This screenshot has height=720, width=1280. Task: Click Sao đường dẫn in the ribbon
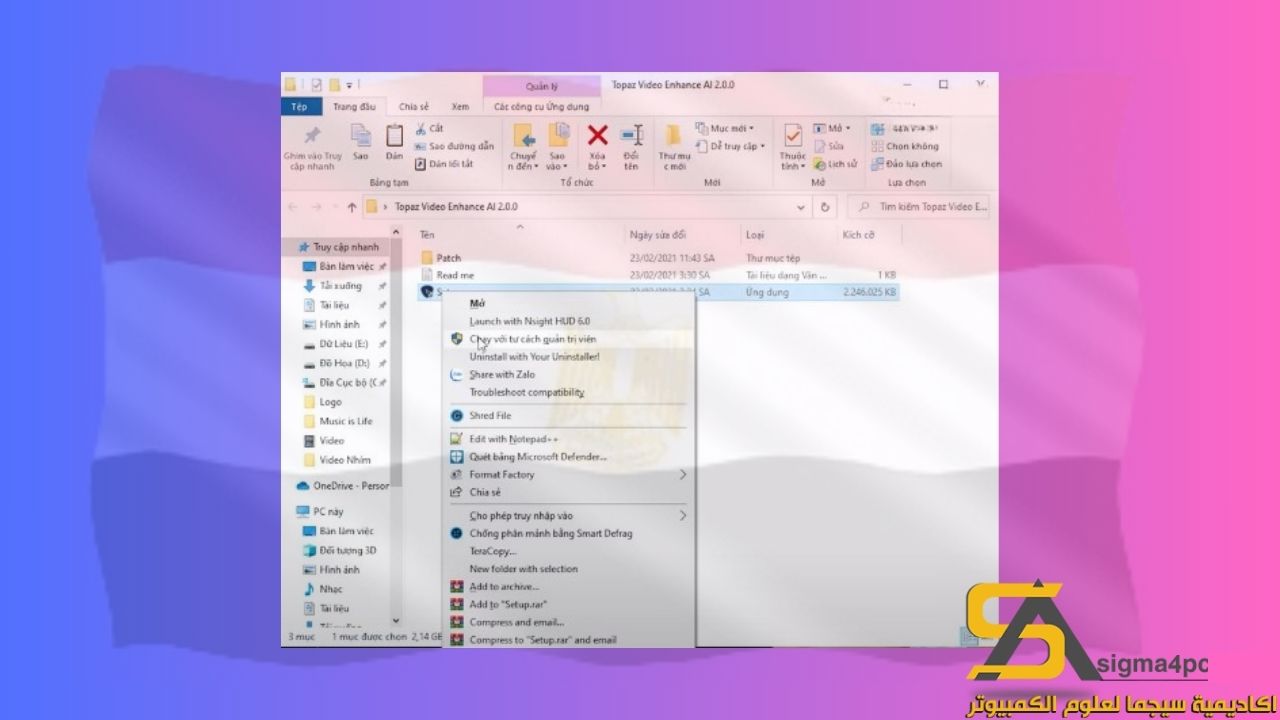(454, 146)
